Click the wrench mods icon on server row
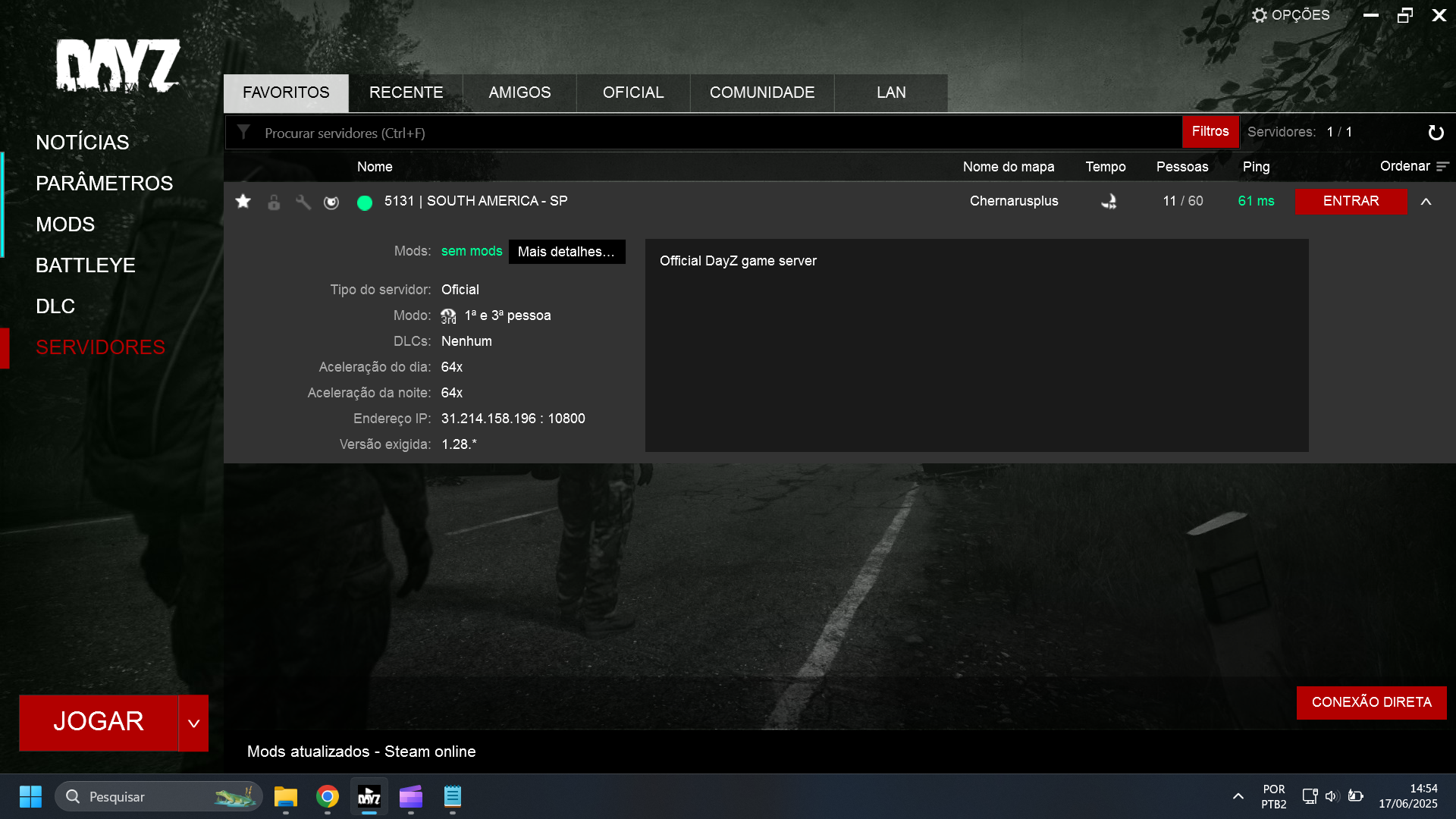Screen dimensions: 1456x819 coord(303,202)
